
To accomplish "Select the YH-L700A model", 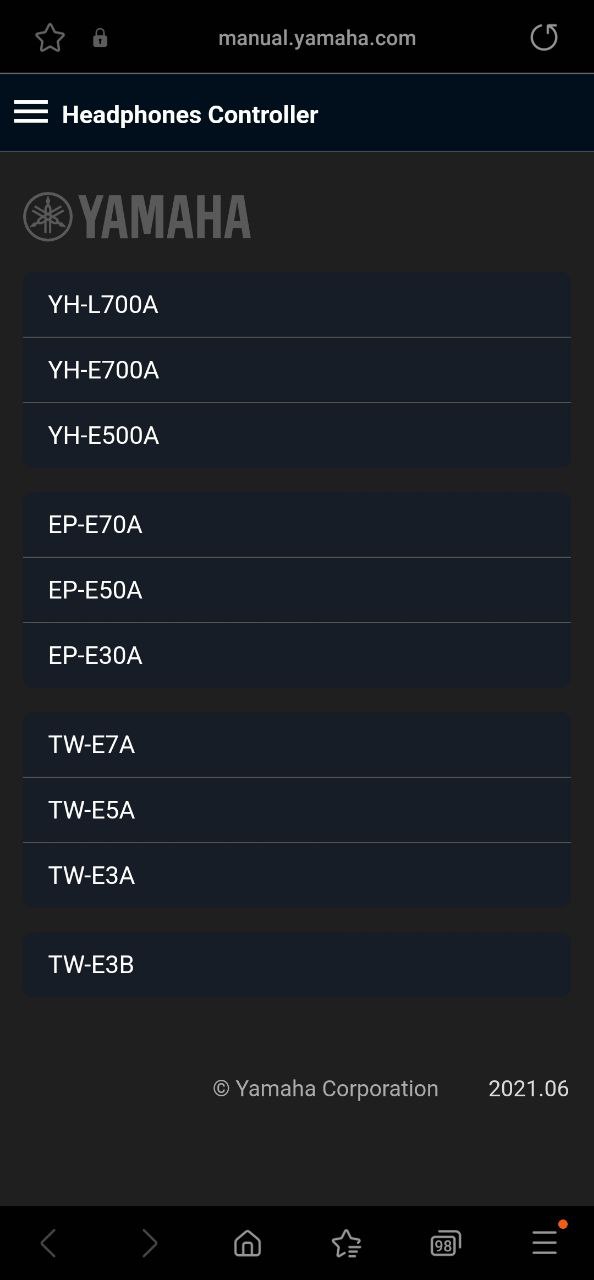I will tap(297, 305).
